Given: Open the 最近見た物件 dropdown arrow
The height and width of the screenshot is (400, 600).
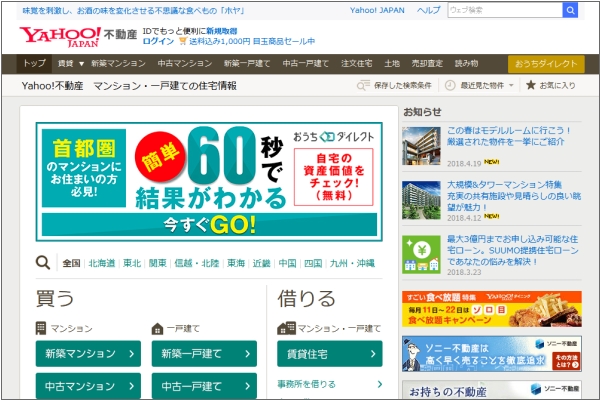Looking at the screenshot, I should pyautogui.click(x=511, y=85).
